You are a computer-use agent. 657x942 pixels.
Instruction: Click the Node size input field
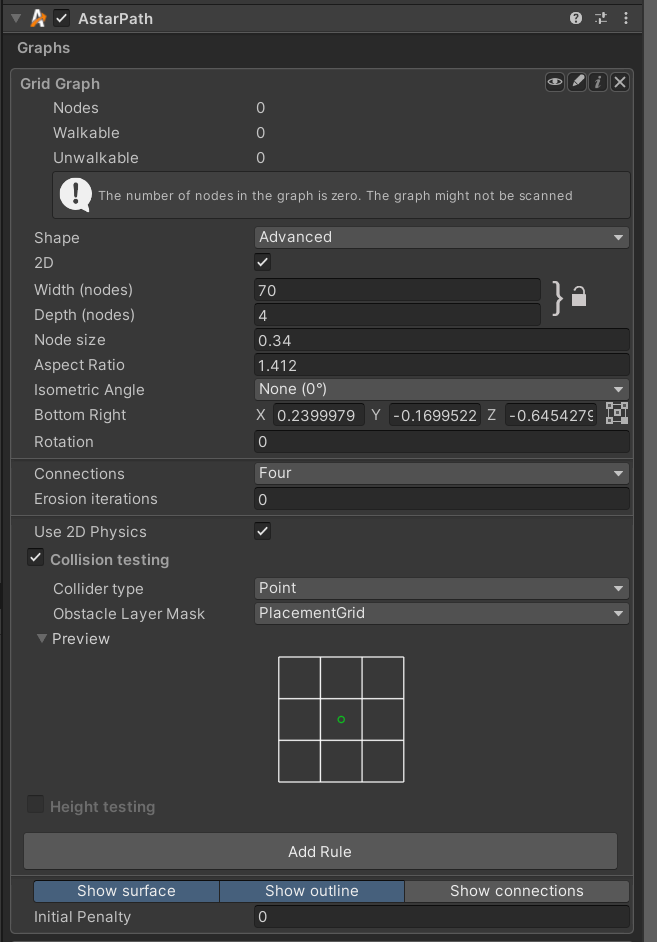point(441,340)
